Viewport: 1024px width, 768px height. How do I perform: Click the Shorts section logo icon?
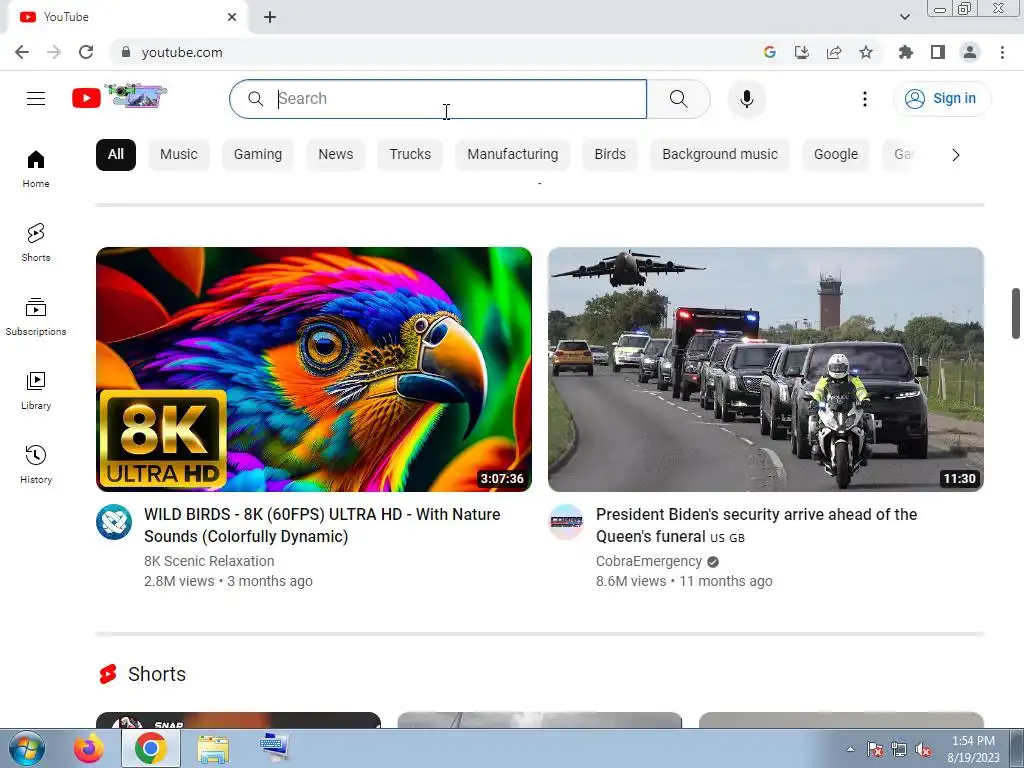click(x=108, y=674)
